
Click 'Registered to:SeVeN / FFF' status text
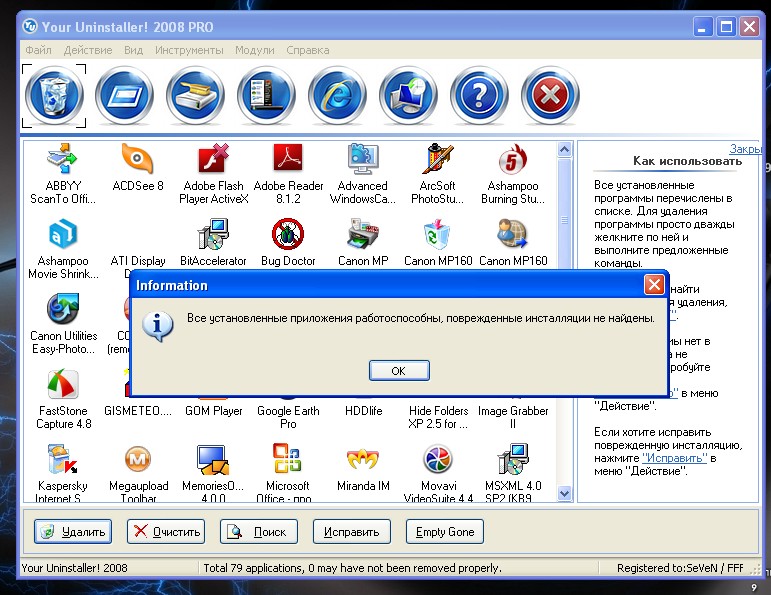tap(680, 568)
